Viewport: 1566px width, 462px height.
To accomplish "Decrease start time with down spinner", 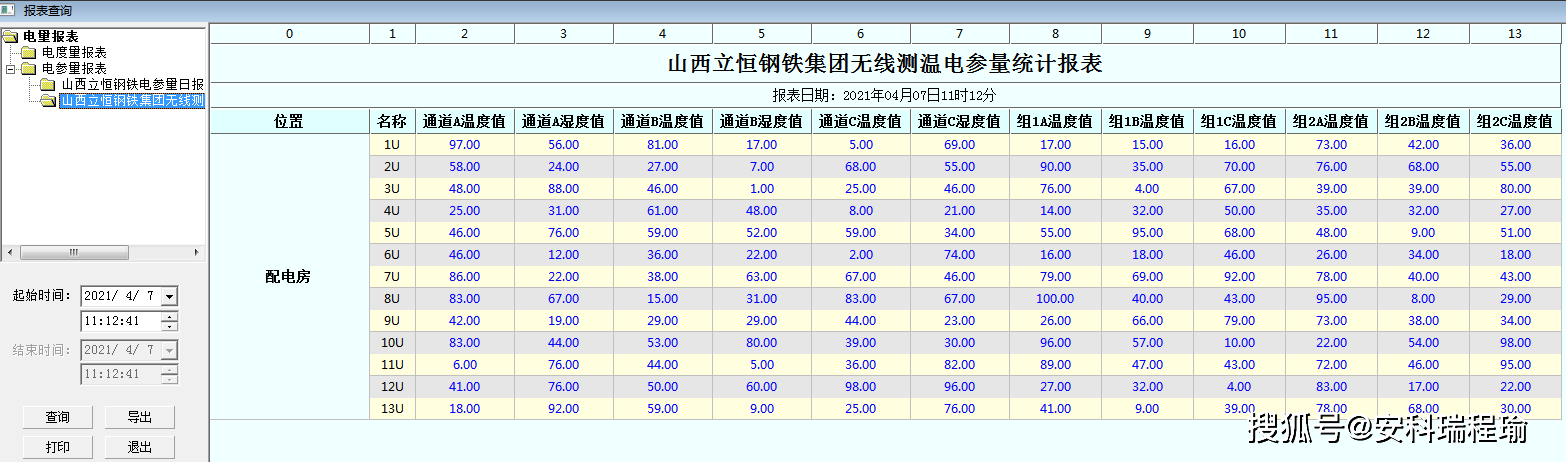I will pyautogui.click(x=169, y=326).
